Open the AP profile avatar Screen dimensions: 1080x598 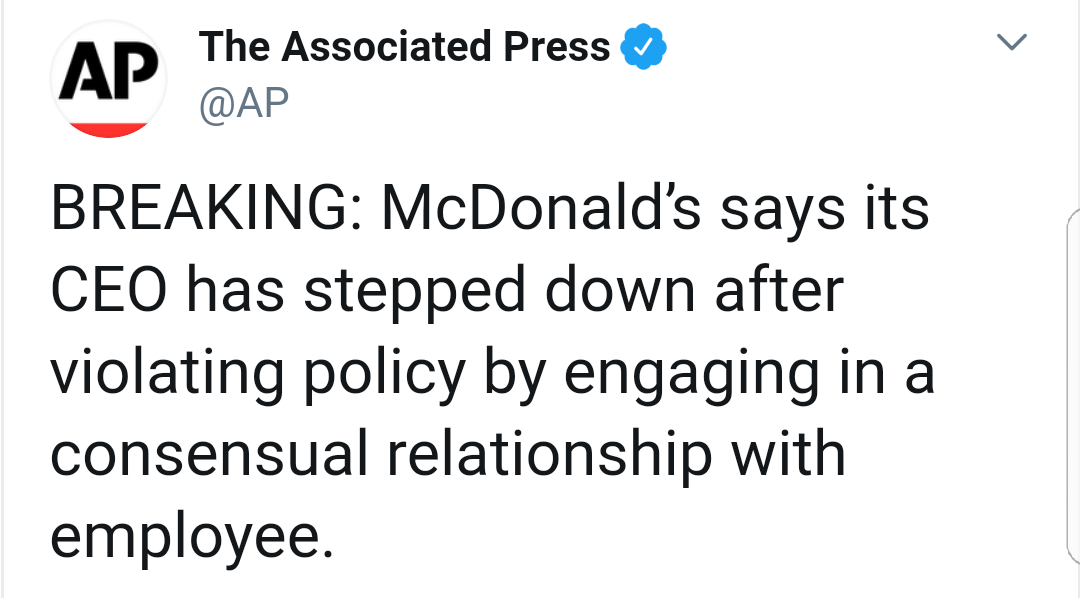click(108, 79)
